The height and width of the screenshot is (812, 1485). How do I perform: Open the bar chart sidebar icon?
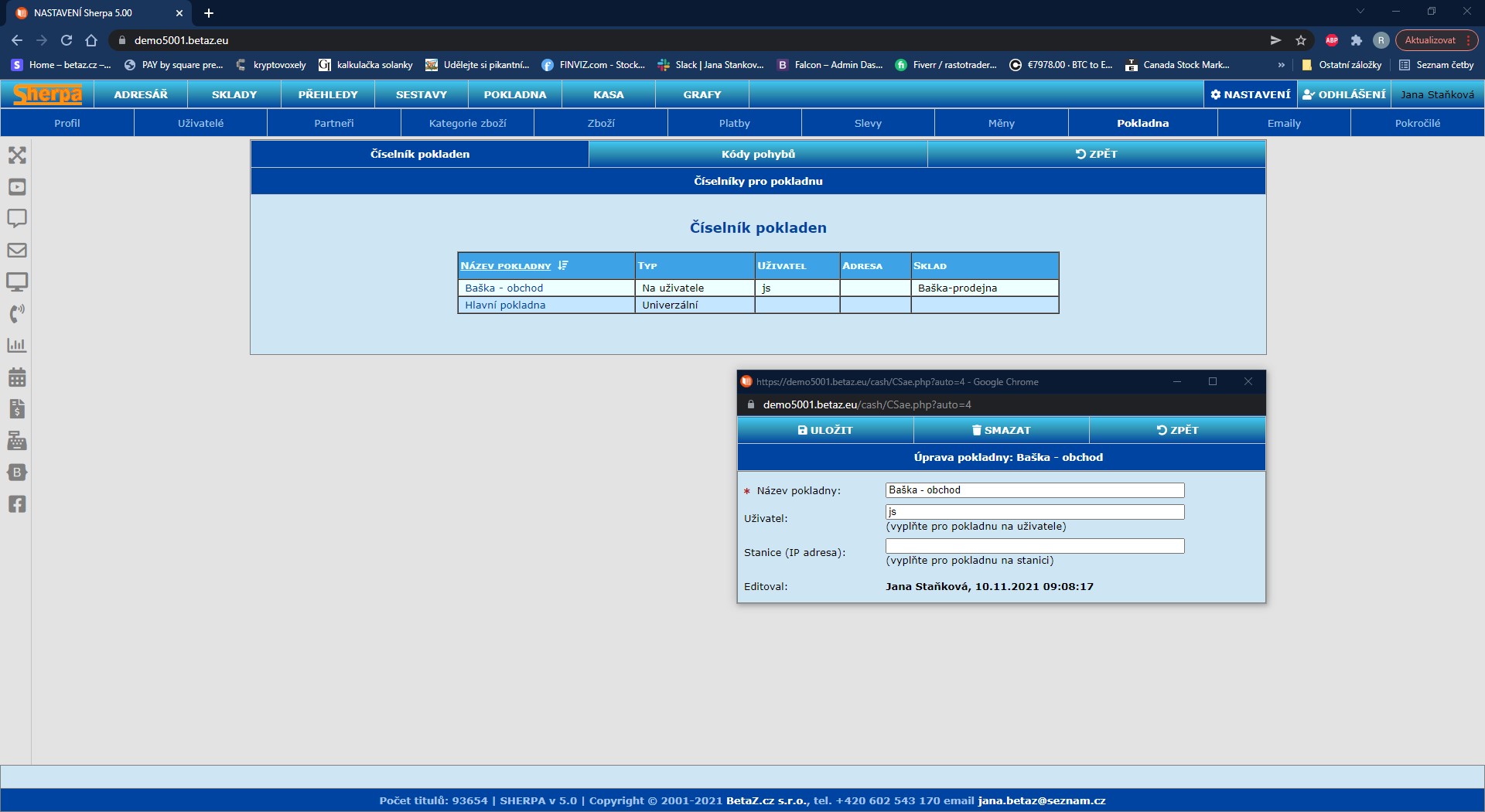coord(17,346)
